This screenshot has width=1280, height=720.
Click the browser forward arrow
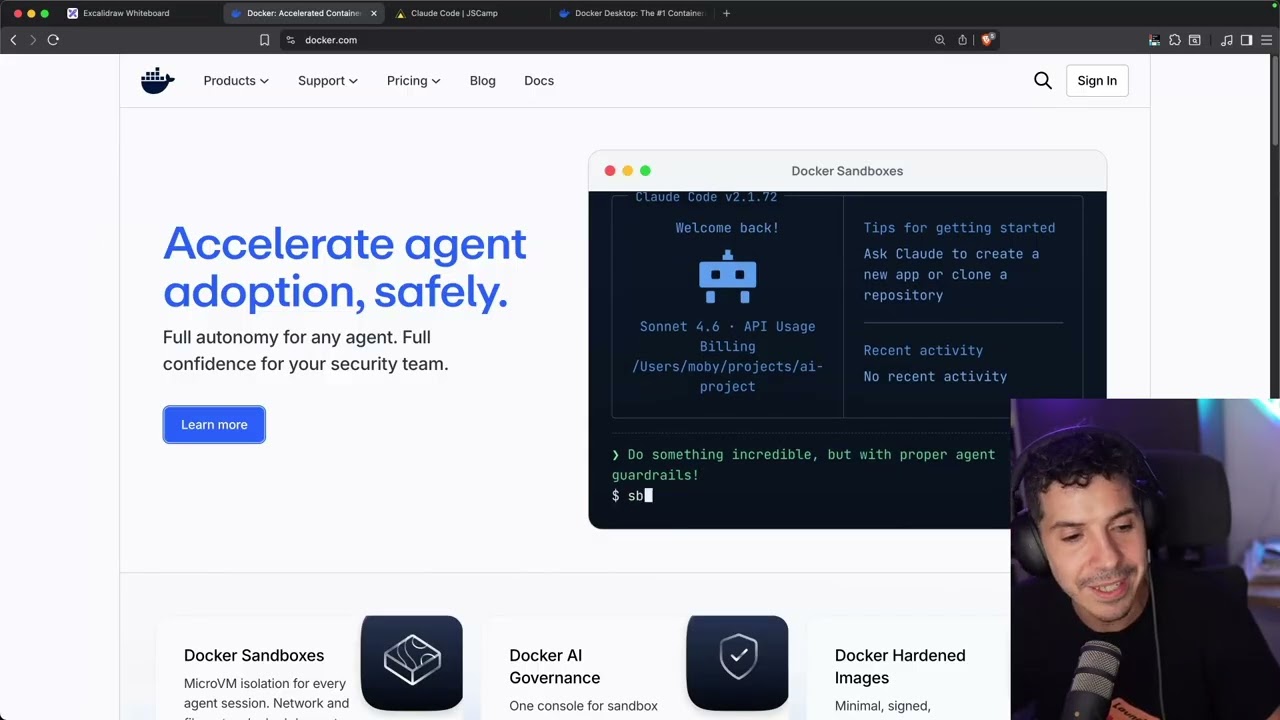point(33,40)
